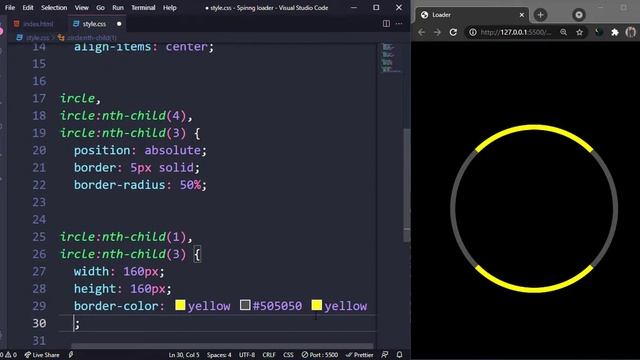
Task: Select the Loader browser tab
Action: pos(472,15)
